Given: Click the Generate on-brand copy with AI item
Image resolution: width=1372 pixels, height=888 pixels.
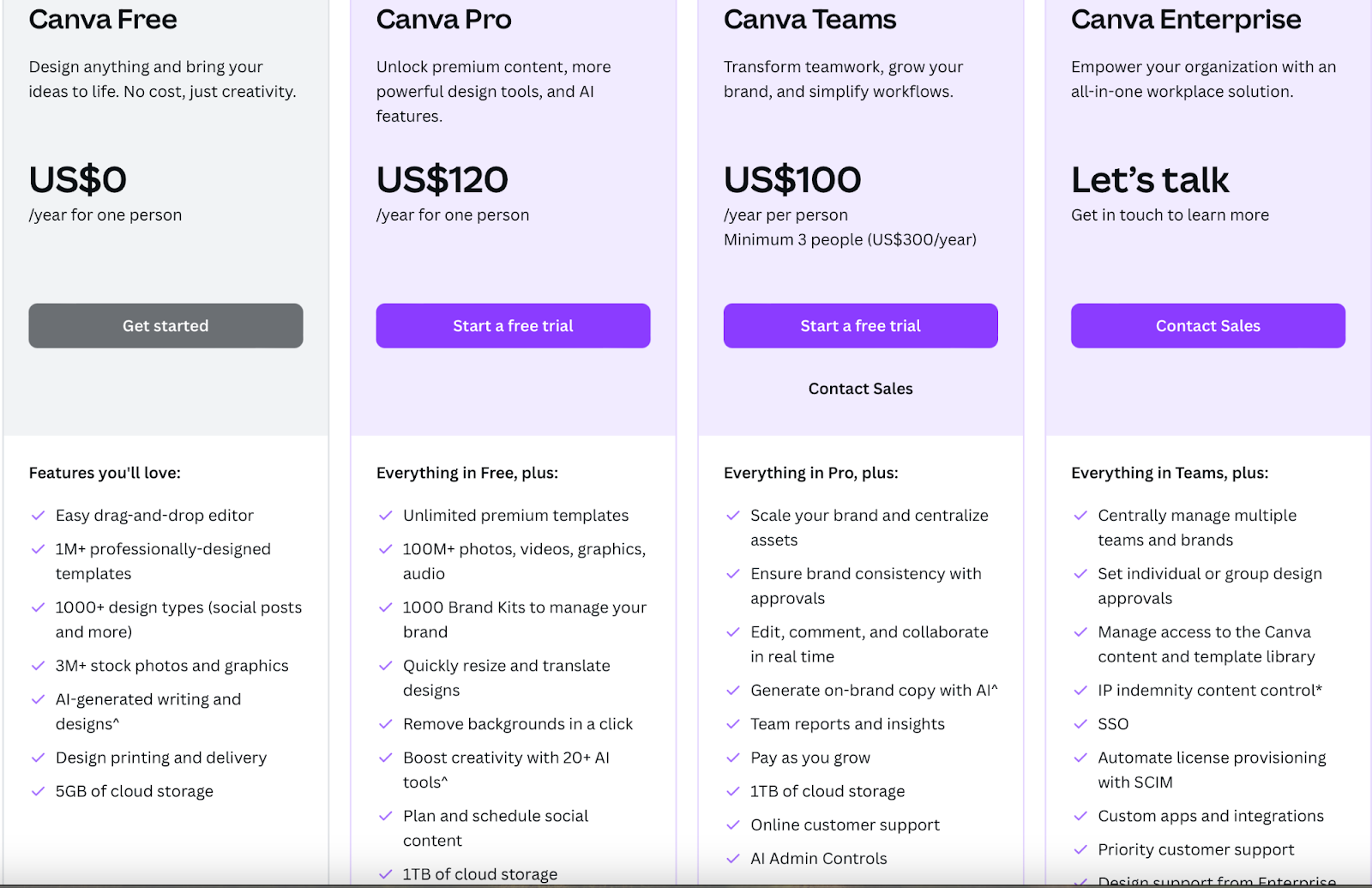Looking at the screenshot, I should click(x=874, y=691).
